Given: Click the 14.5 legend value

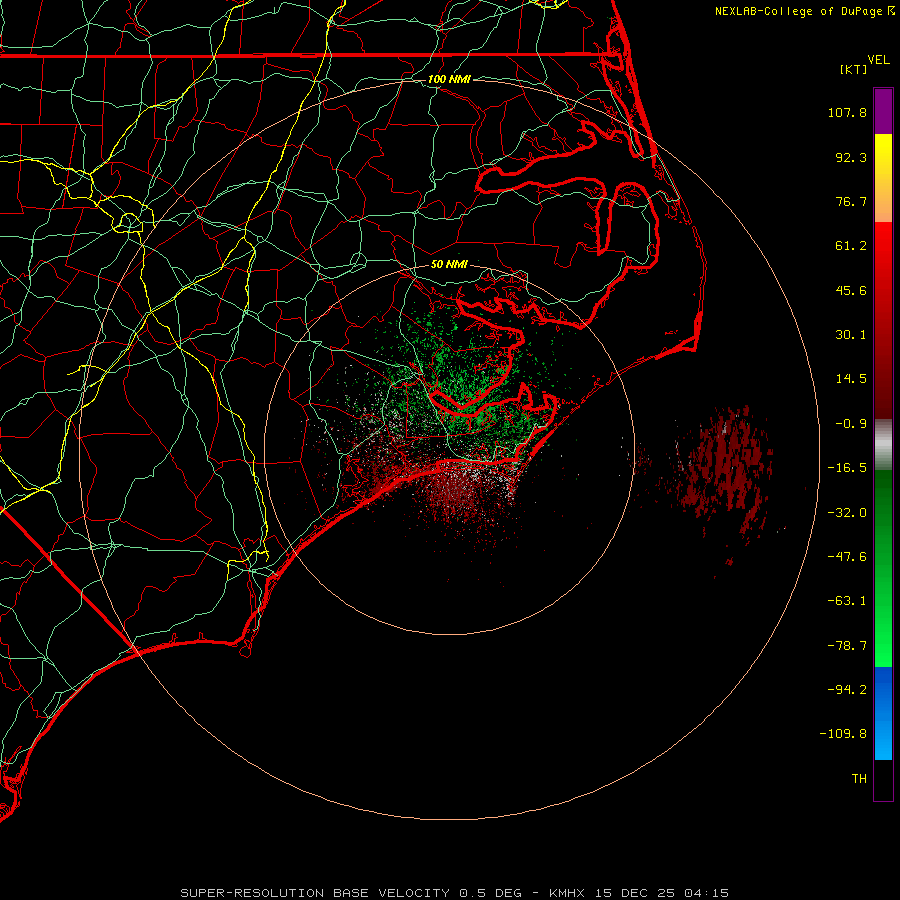Looking at the screenshot, I should click(x=851, y=379).
